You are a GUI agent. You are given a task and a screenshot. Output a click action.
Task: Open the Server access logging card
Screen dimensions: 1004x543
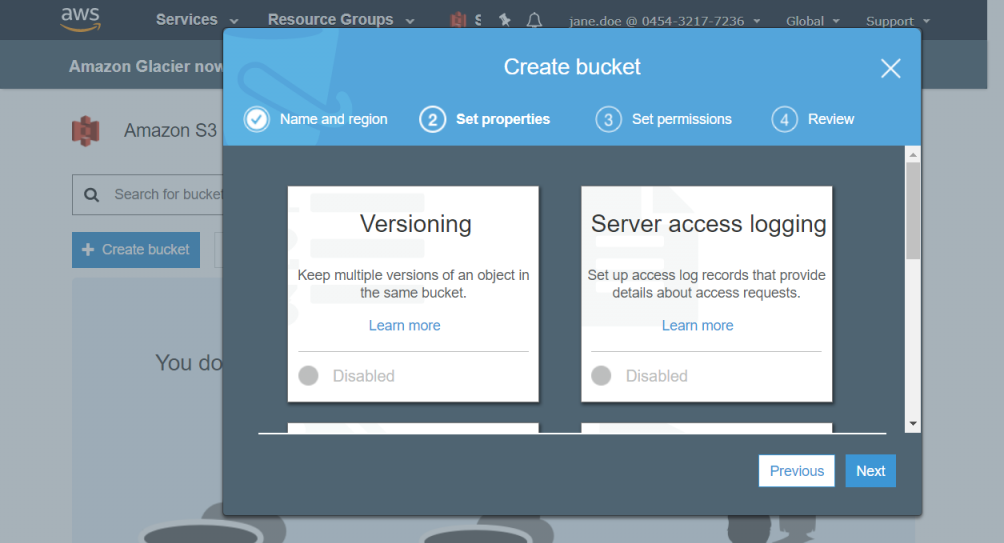click(x=706, y=294)
